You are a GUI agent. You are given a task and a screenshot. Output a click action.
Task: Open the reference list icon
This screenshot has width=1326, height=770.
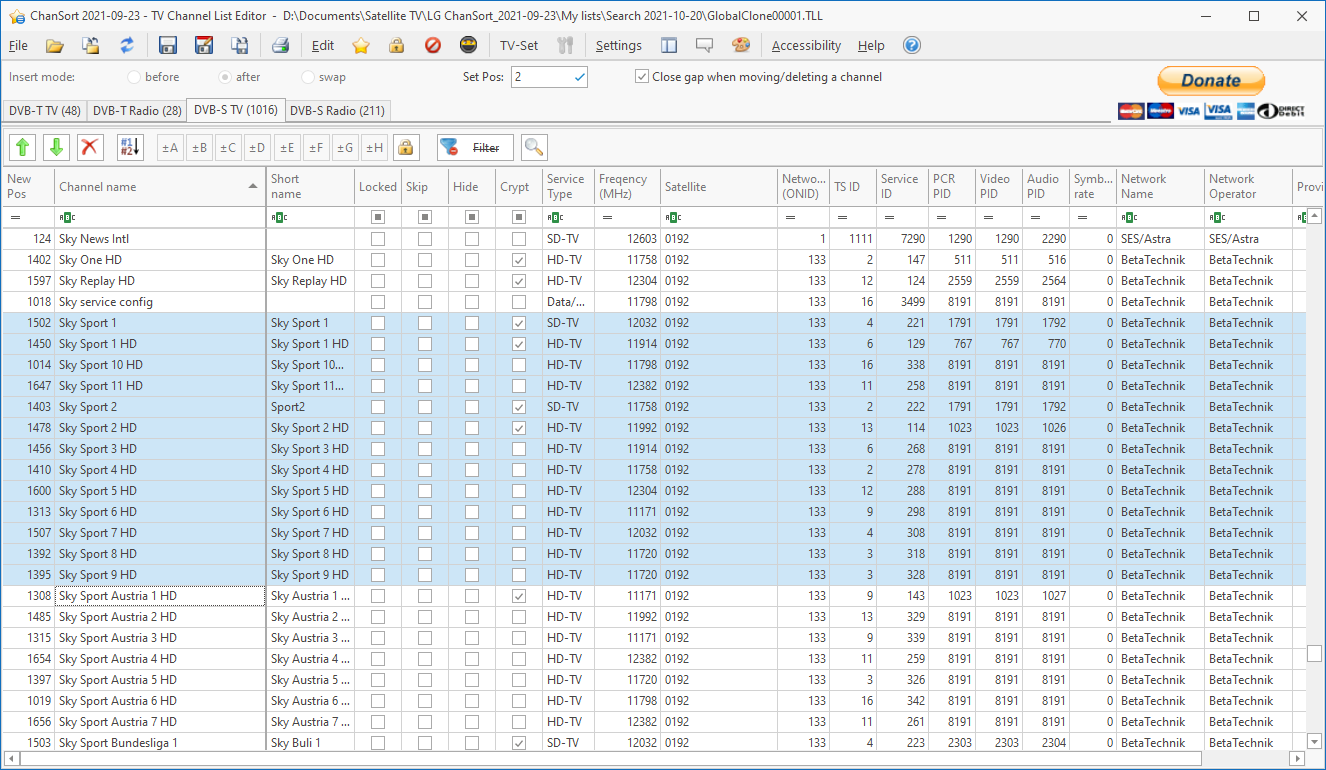(x=90, y=45)
